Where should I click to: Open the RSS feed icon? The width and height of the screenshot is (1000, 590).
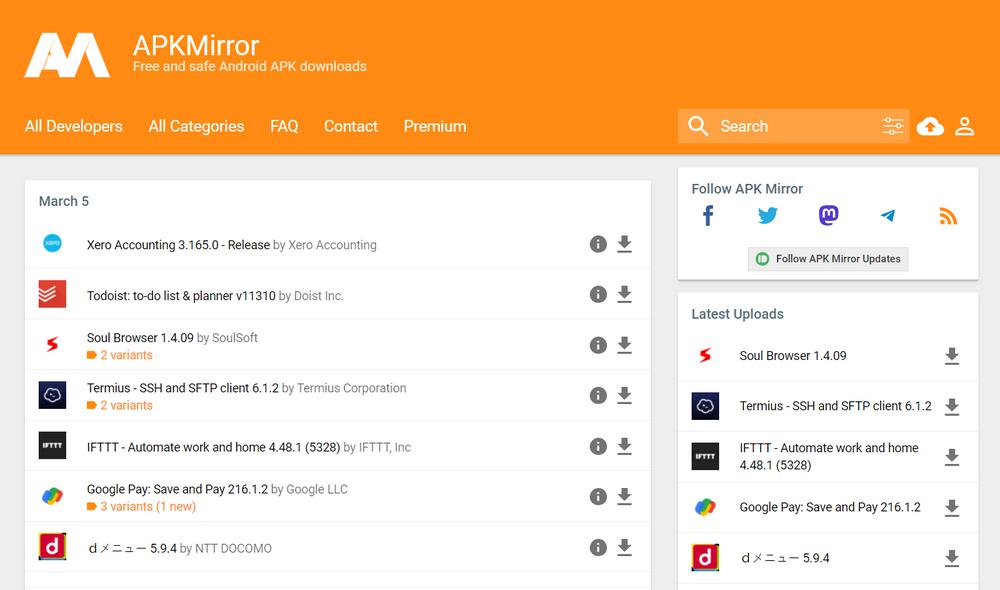pos(948,215)
